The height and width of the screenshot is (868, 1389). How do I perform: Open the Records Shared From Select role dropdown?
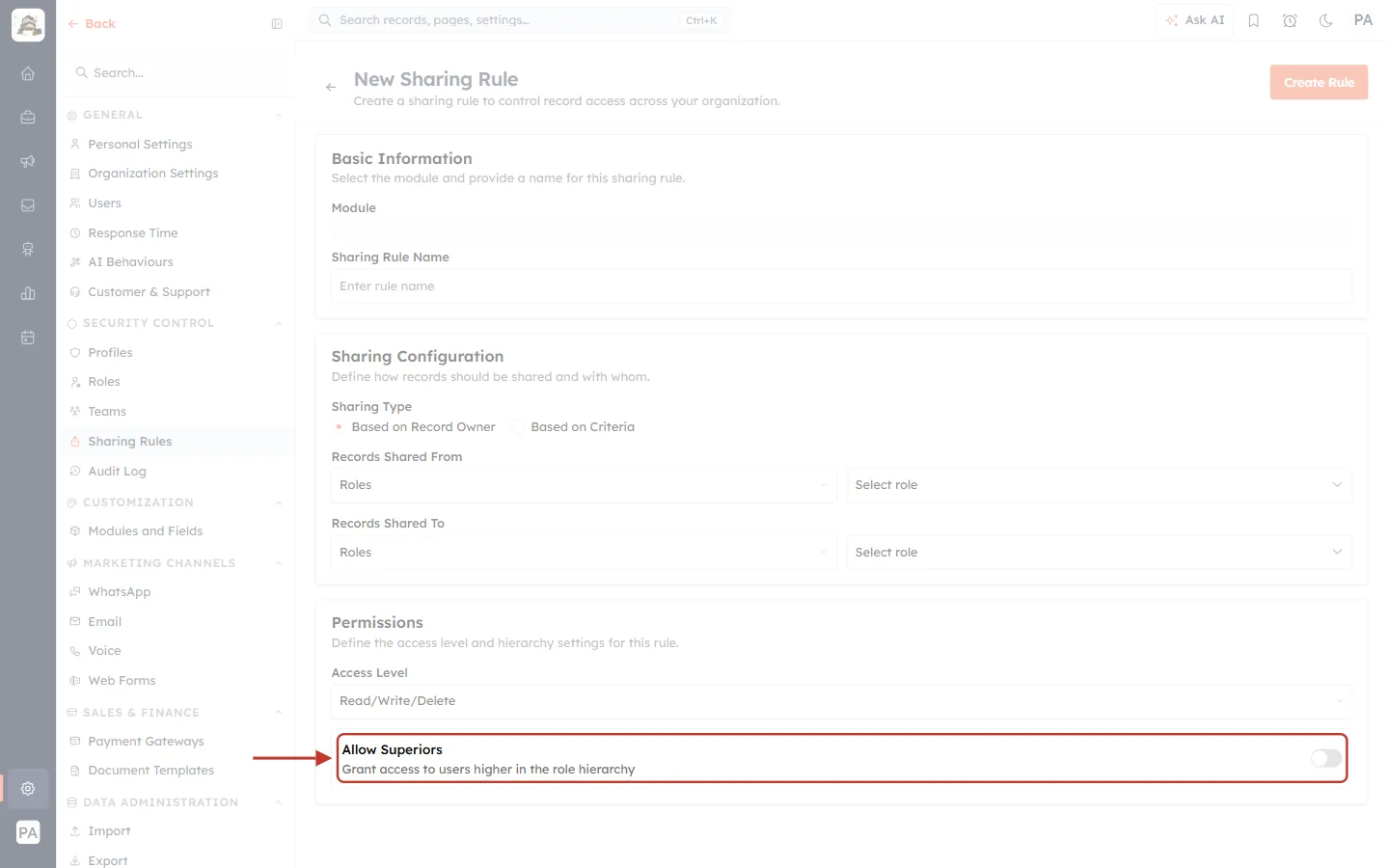(x=1099, y=485)
